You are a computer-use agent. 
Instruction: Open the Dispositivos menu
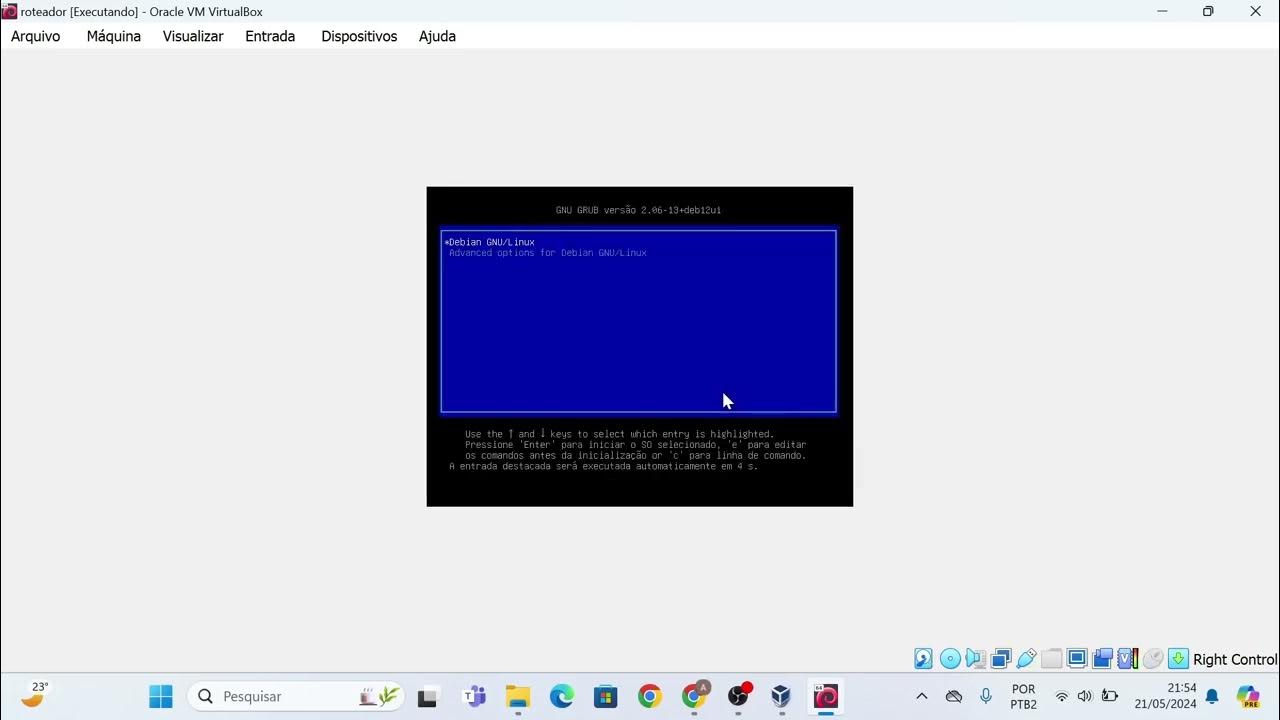359,36
